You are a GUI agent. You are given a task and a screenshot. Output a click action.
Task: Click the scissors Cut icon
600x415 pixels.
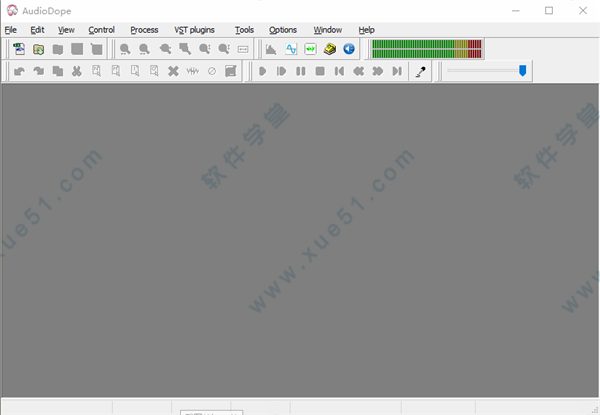click(76, 71)
